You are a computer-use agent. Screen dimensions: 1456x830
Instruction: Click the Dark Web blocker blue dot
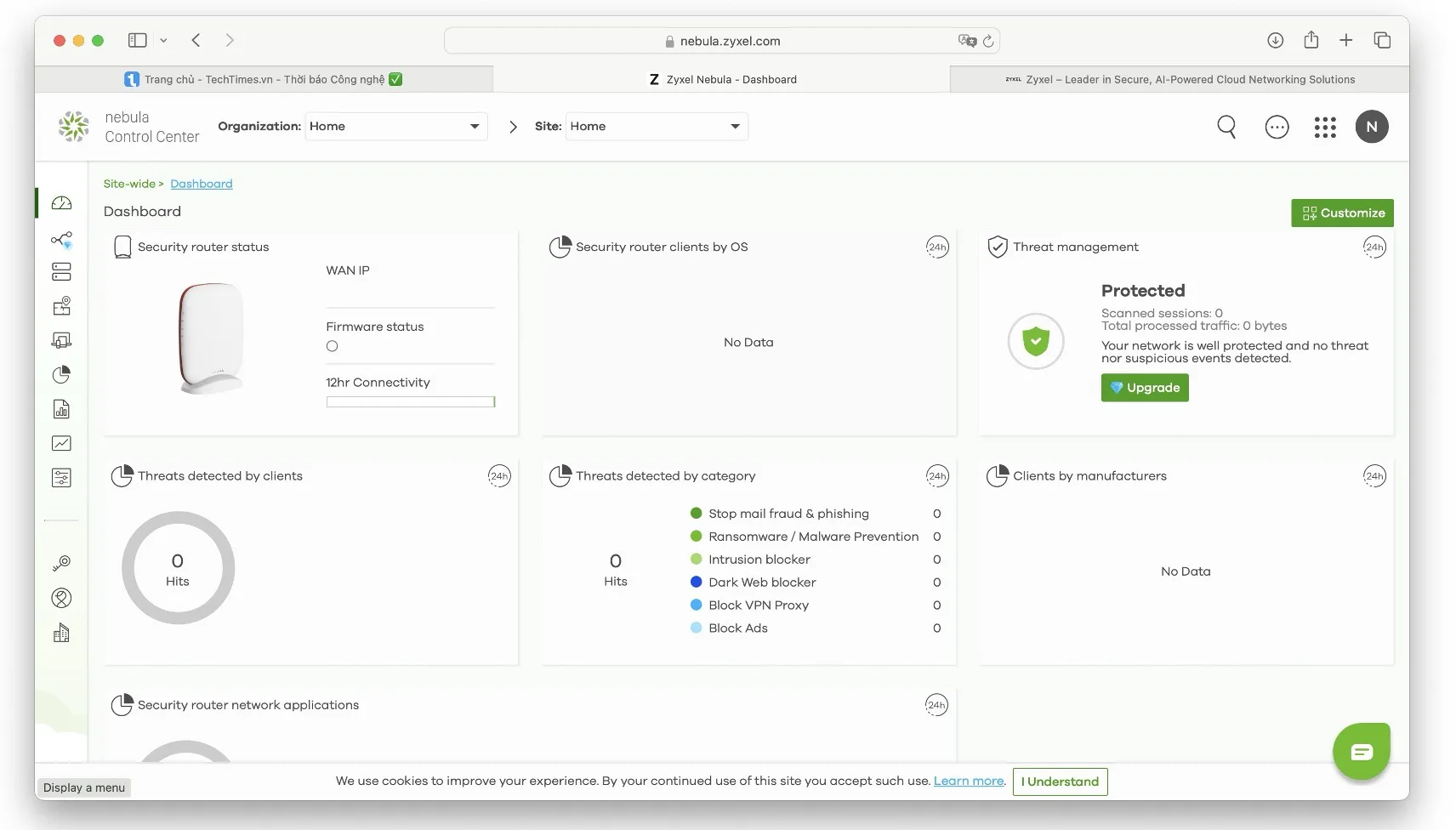pos(697,583)
